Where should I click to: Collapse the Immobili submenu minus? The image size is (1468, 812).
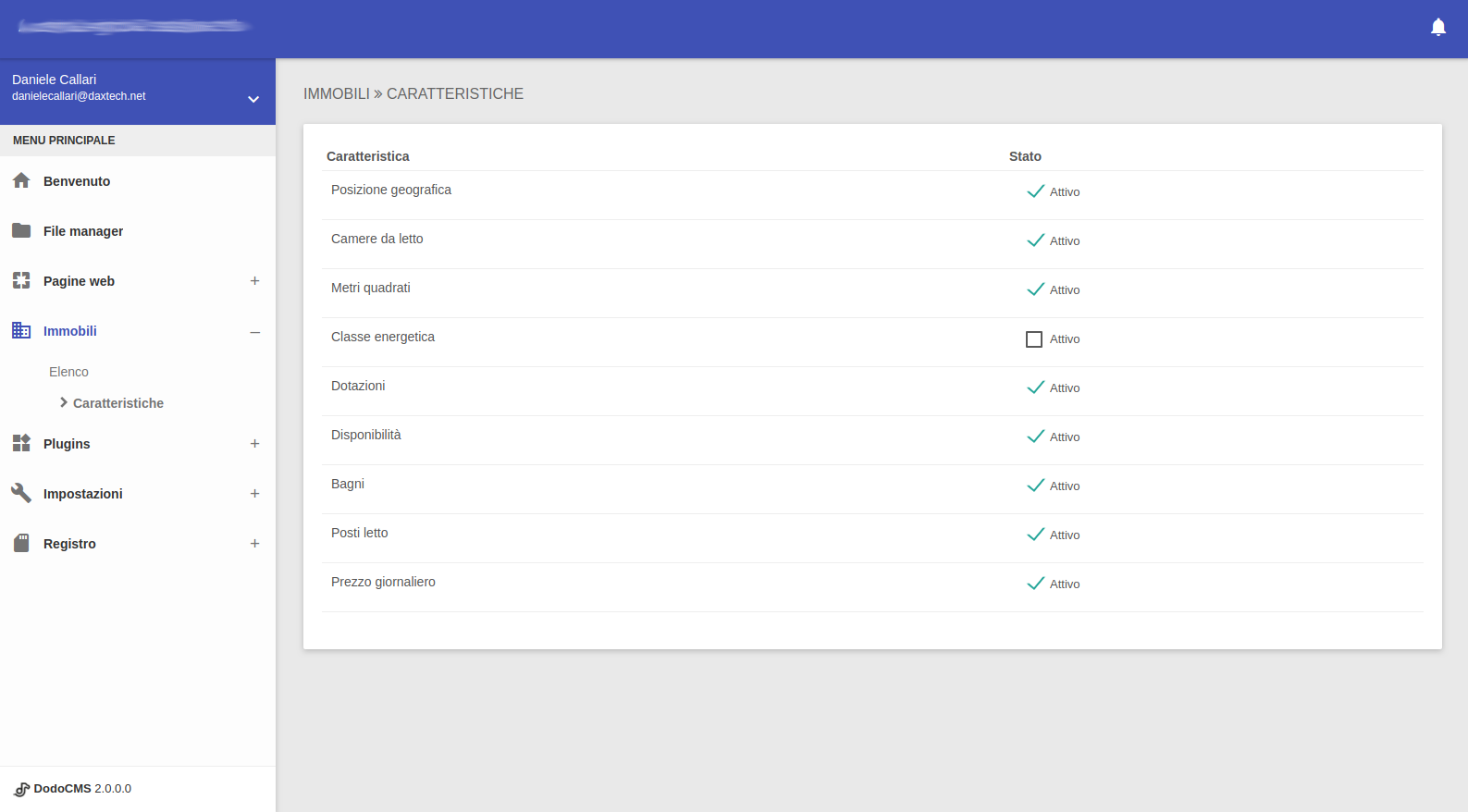pyautogui.click(x=254, y=332)
